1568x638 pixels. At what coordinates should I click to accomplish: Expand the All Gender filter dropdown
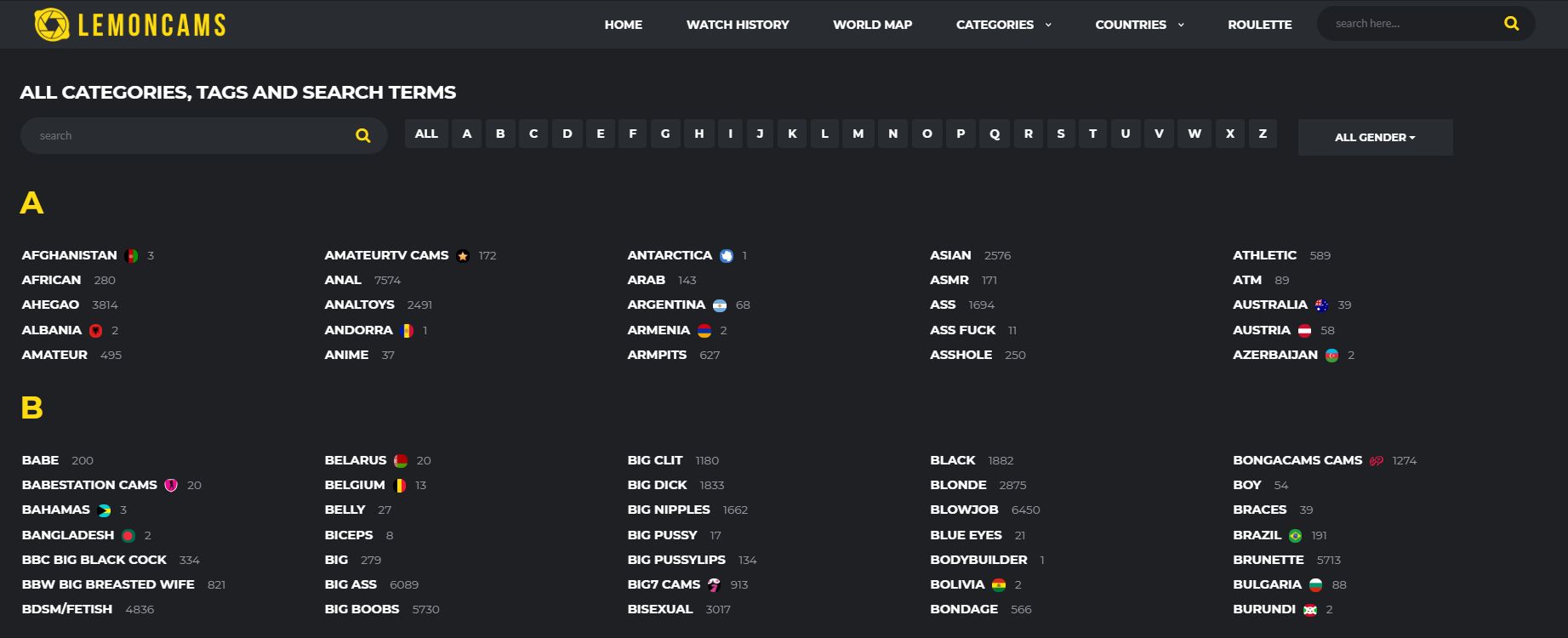1375,137
